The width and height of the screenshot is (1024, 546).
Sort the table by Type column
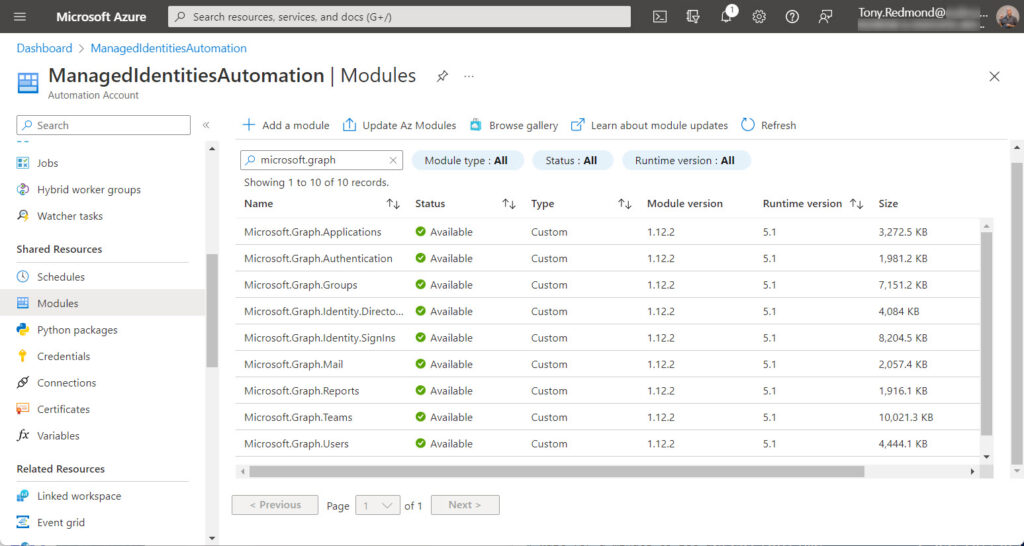[x=624, y=204]
